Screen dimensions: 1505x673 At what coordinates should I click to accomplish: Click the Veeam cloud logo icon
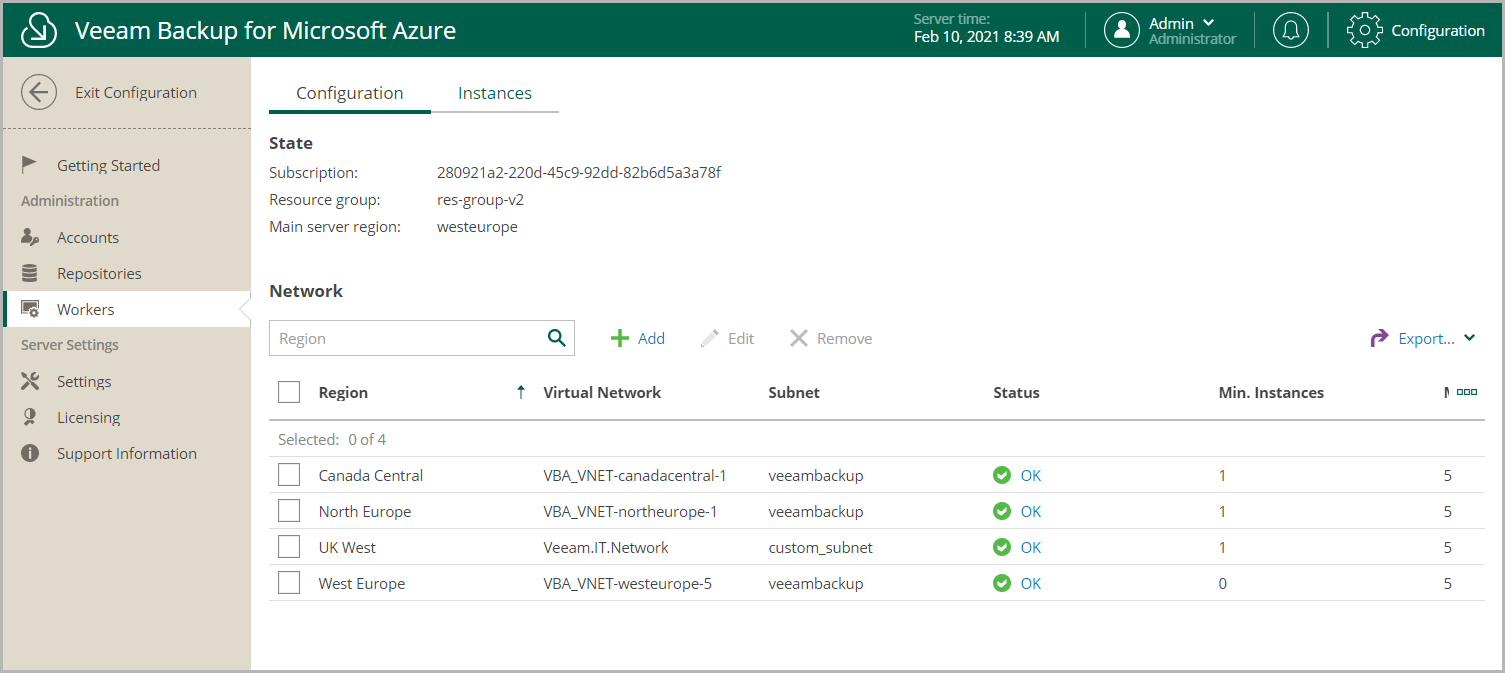38,31
